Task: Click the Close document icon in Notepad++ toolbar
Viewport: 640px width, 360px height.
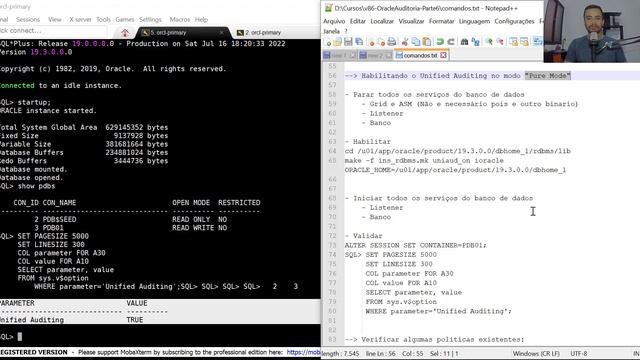Action: (x=371, y=42)
